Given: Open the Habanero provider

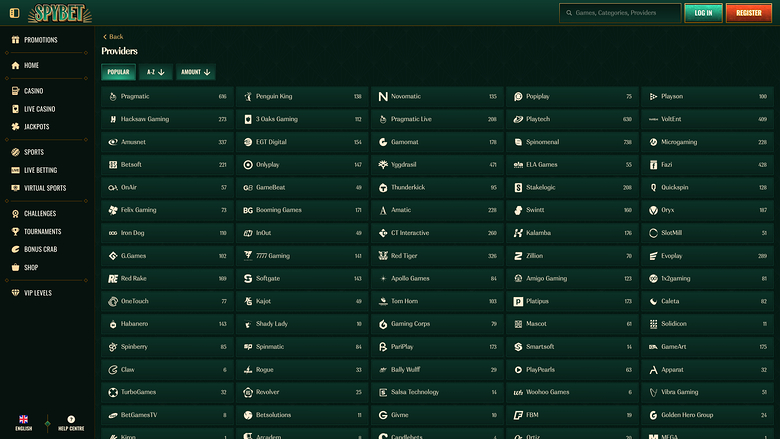Looking at the screenshot, I should click(x=167, y=324).
